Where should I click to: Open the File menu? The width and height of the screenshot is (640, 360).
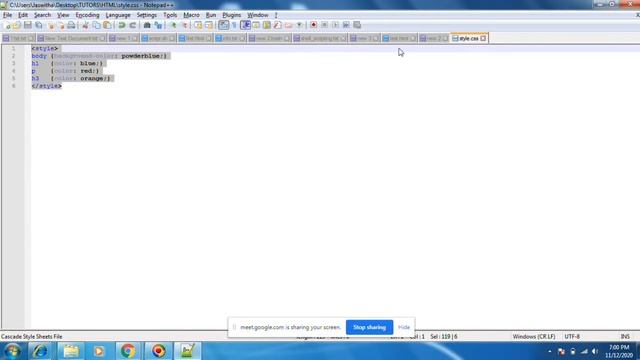[7, 15]
